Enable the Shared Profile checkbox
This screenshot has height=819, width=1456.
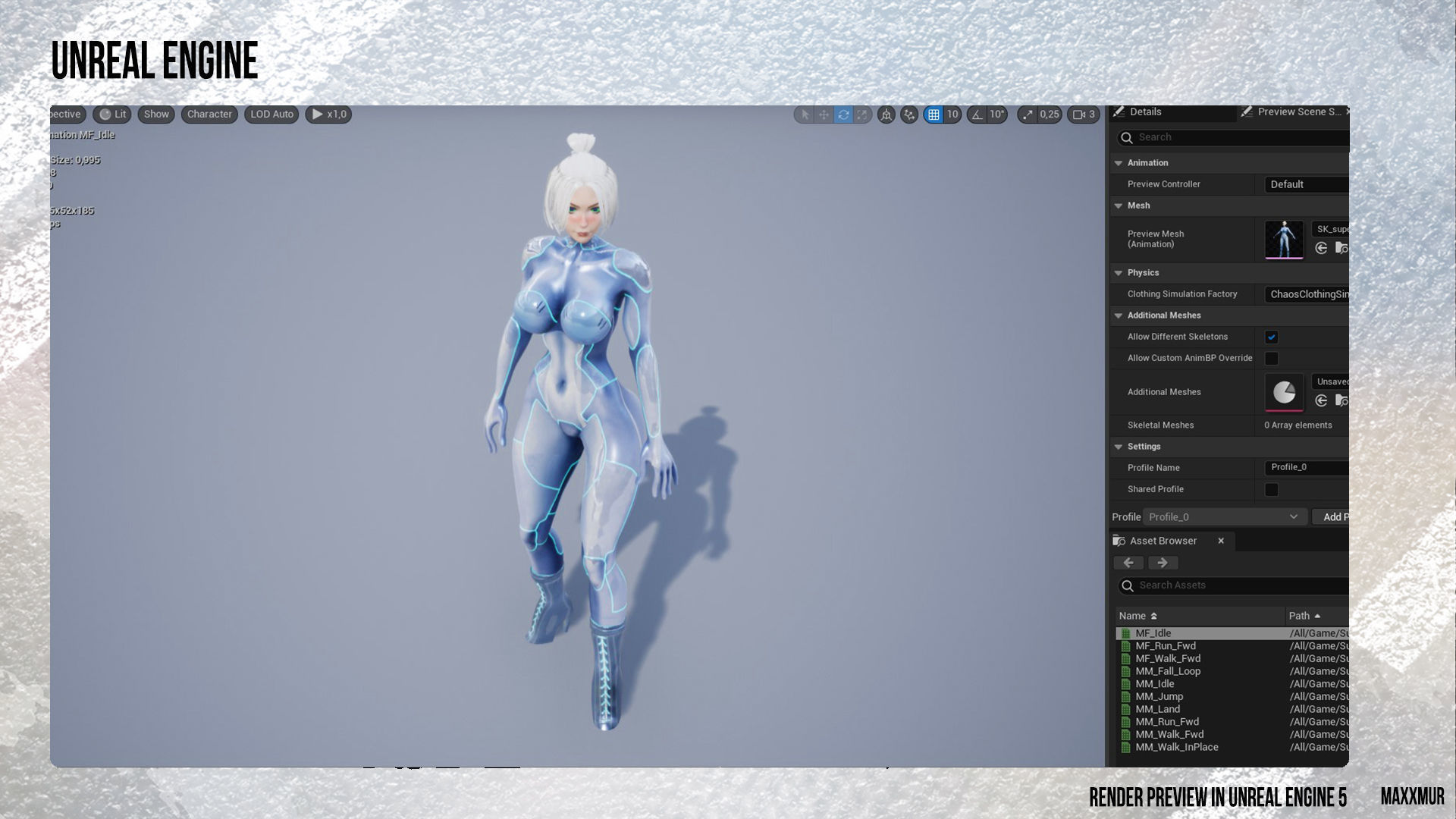[1272, 490]
